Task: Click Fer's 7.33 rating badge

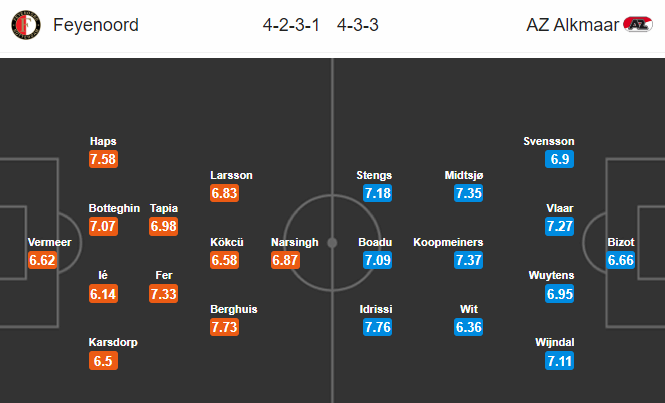Action: tap(163, 294)
